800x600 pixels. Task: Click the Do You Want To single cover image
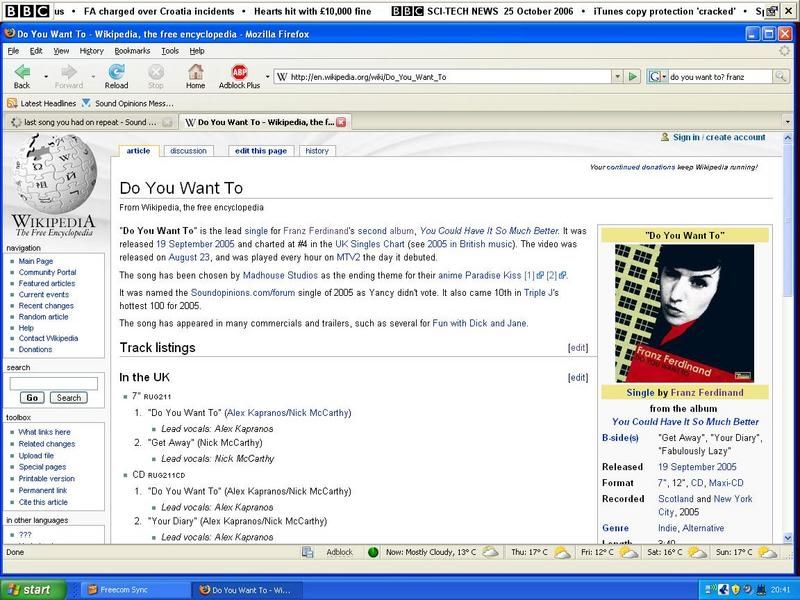(x=684, y=313)
